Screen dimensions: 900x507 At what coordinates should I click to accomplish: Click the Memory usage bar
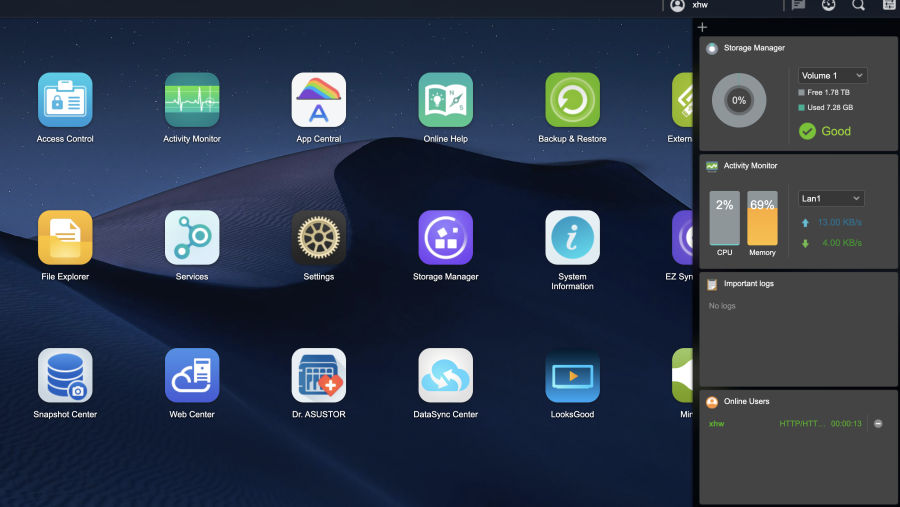(x=762, y=218)
